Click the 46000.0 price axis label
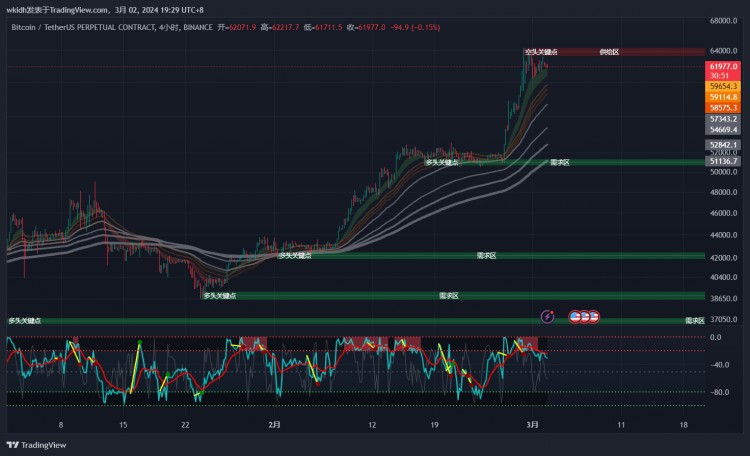This screenshot has height=456, width=750. [x=724, y=213]
